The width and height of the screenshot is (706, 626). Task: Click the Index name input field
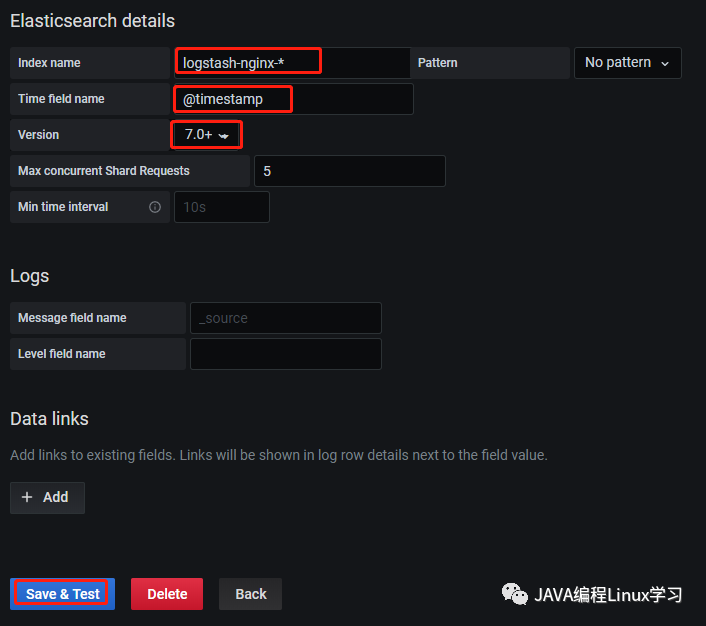292,63
